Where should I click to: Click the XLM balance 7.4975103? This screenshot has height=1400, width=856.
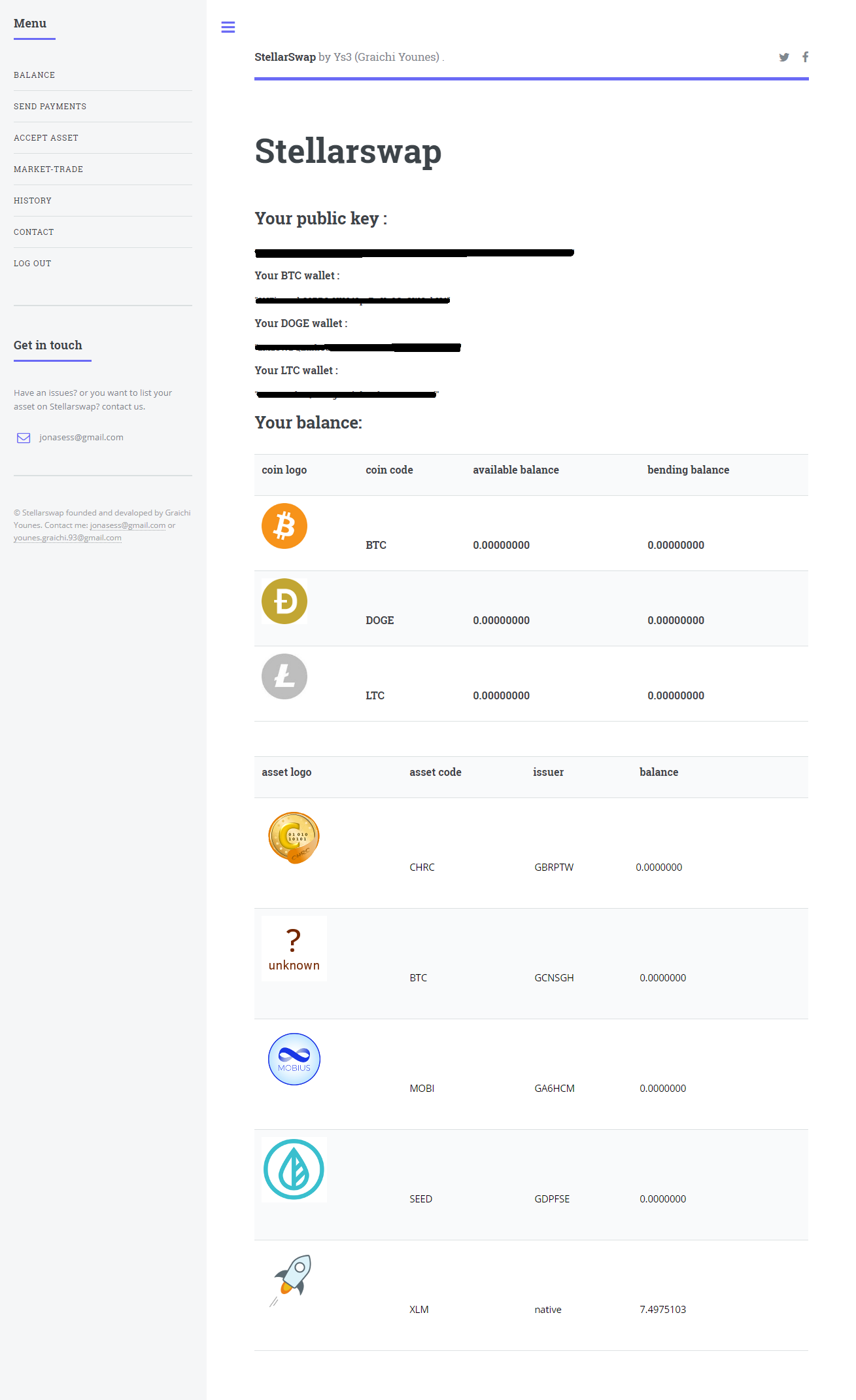point(662,1310)
